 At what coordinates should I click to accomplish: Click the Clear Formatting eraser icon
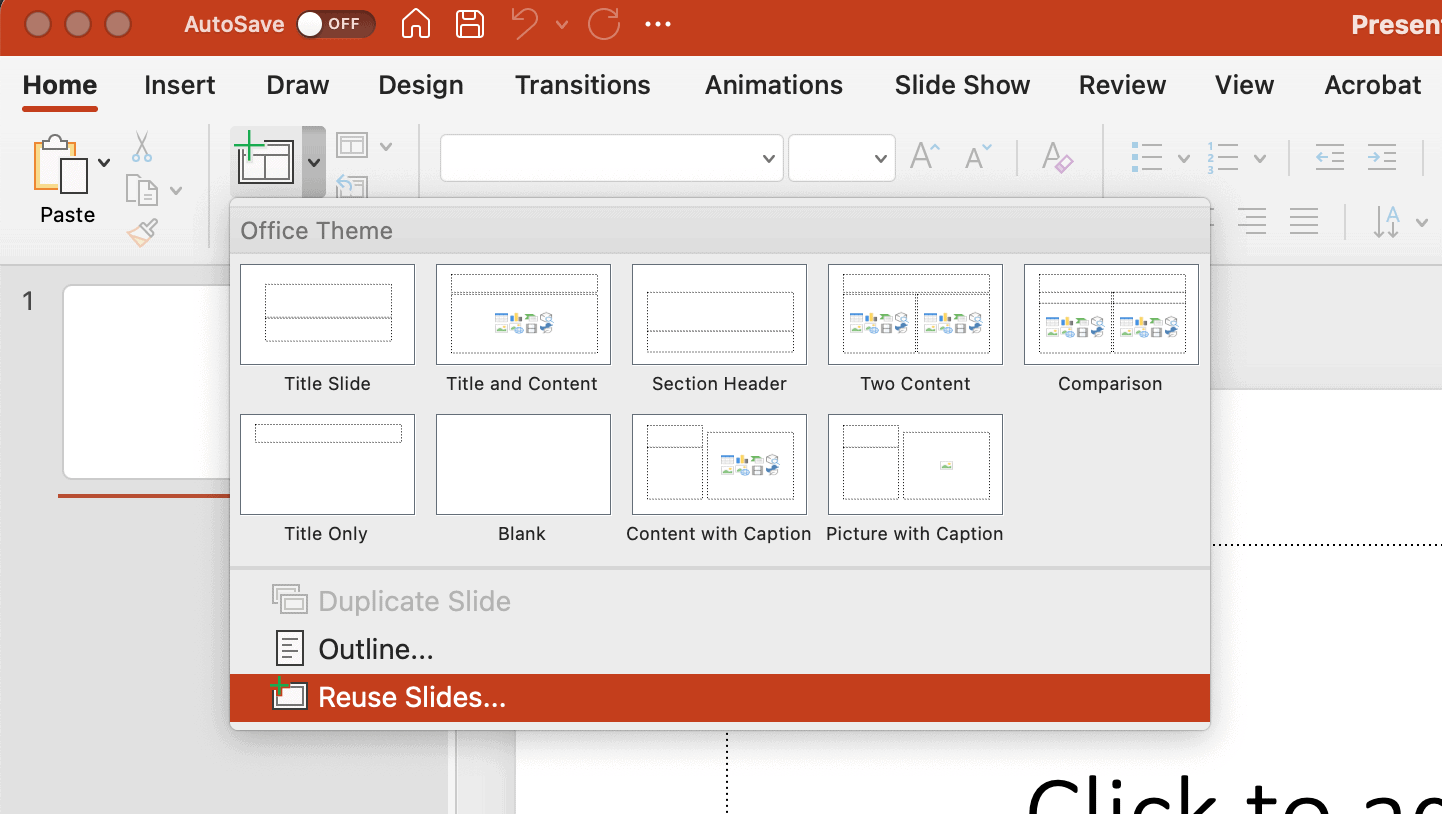click(1057, 157)
